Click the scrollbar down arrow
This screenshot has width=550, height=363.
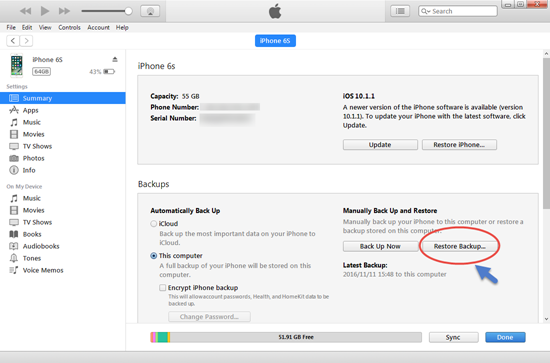pos(546,319)
